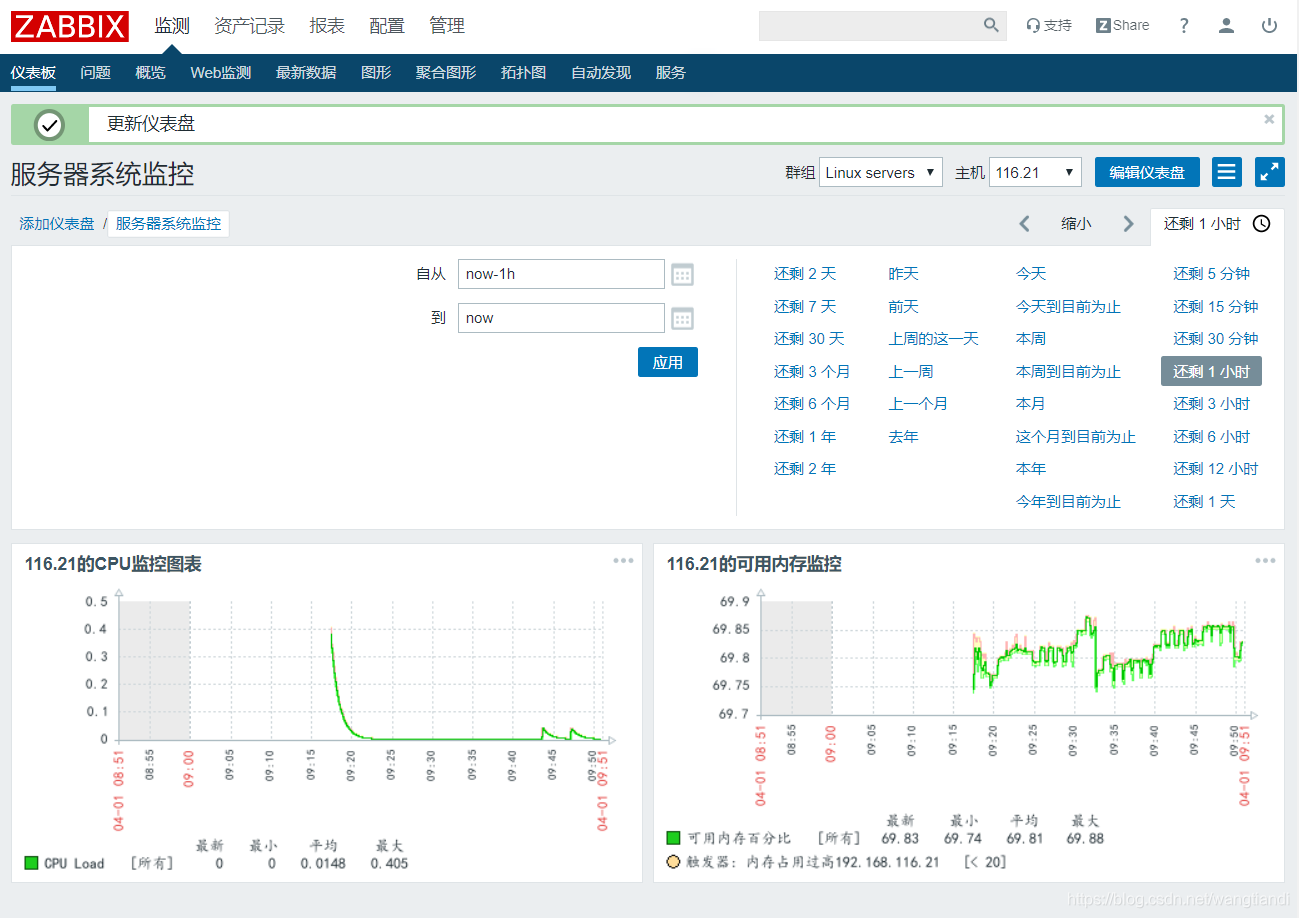Go to the 自动发现 submenu
1299x918 pixels.
click(601, 73)
